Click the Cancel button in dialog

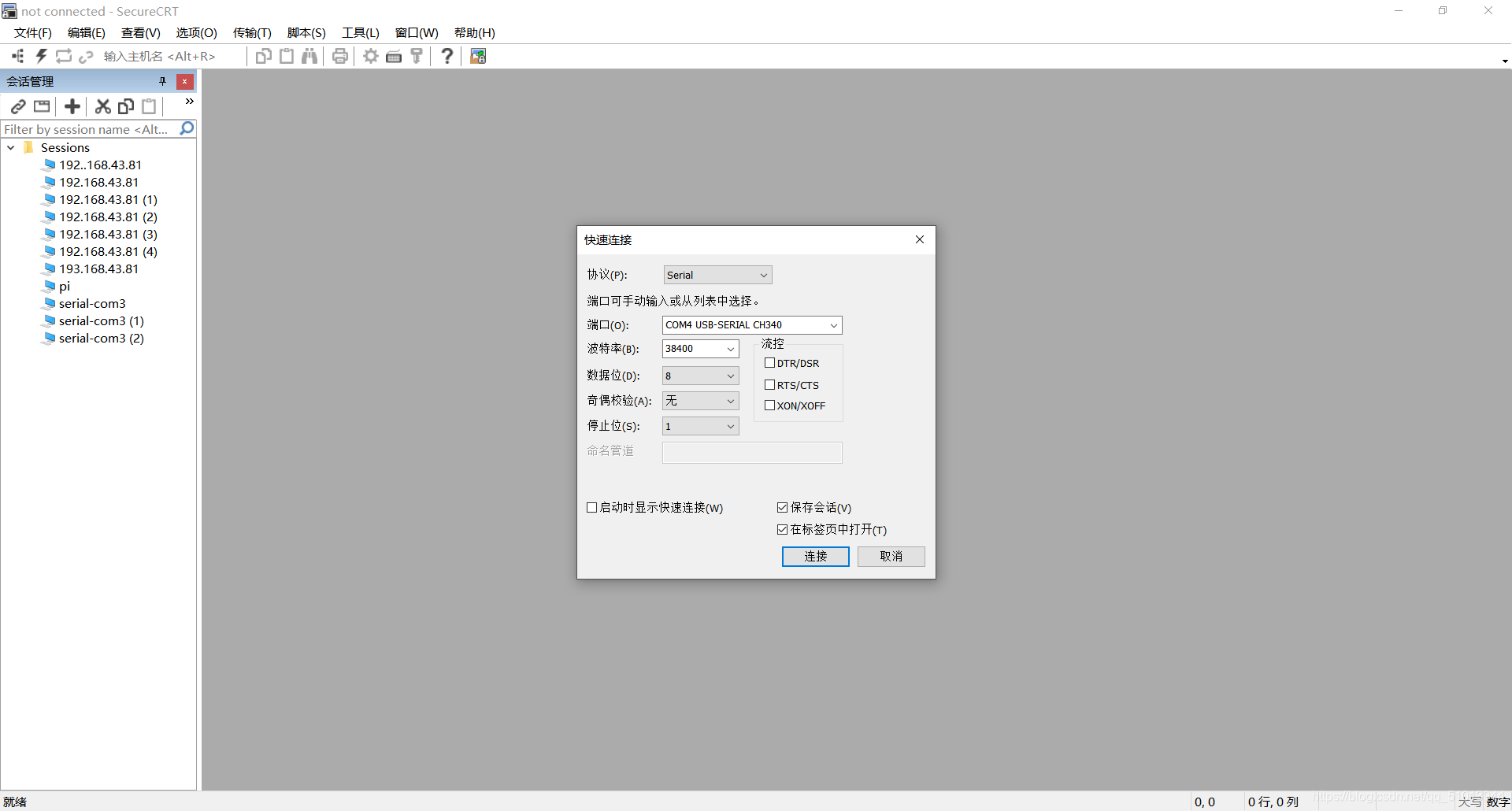point(891,557)
